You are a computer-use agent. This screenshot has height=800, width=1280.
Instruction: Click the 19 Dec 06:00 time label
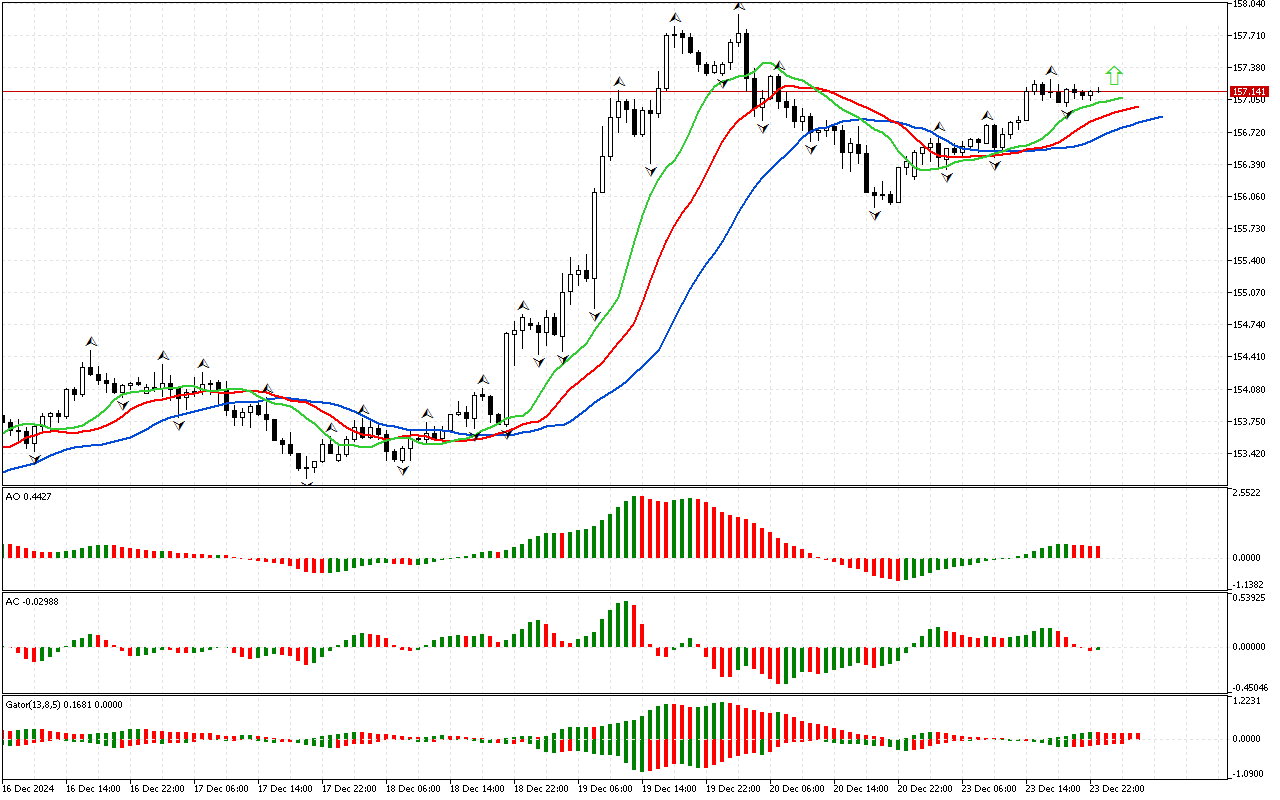tap(604, 788)
